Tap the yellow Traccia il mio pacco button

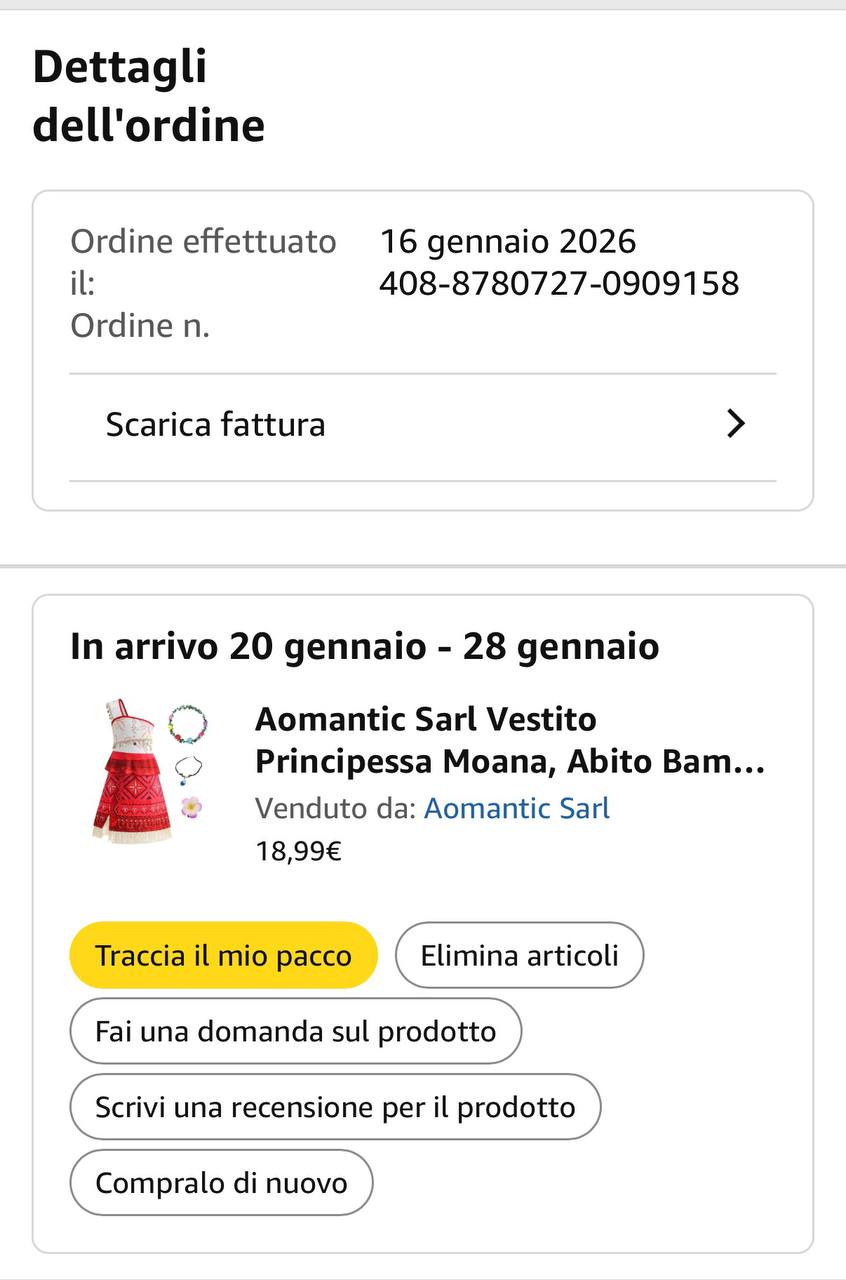coord(223,955)
